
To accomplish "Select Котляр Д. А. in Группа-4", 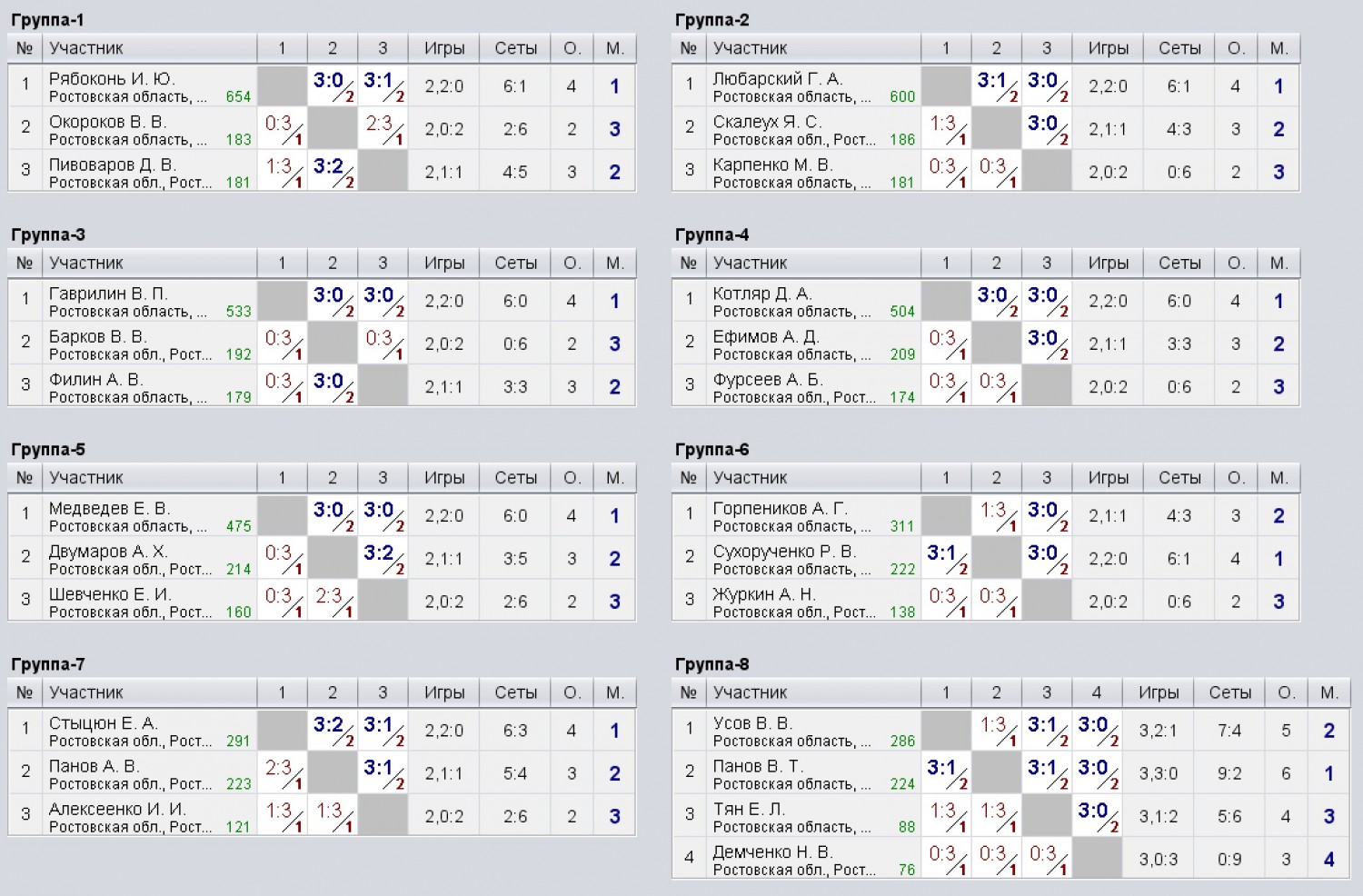I will (761, 294).
